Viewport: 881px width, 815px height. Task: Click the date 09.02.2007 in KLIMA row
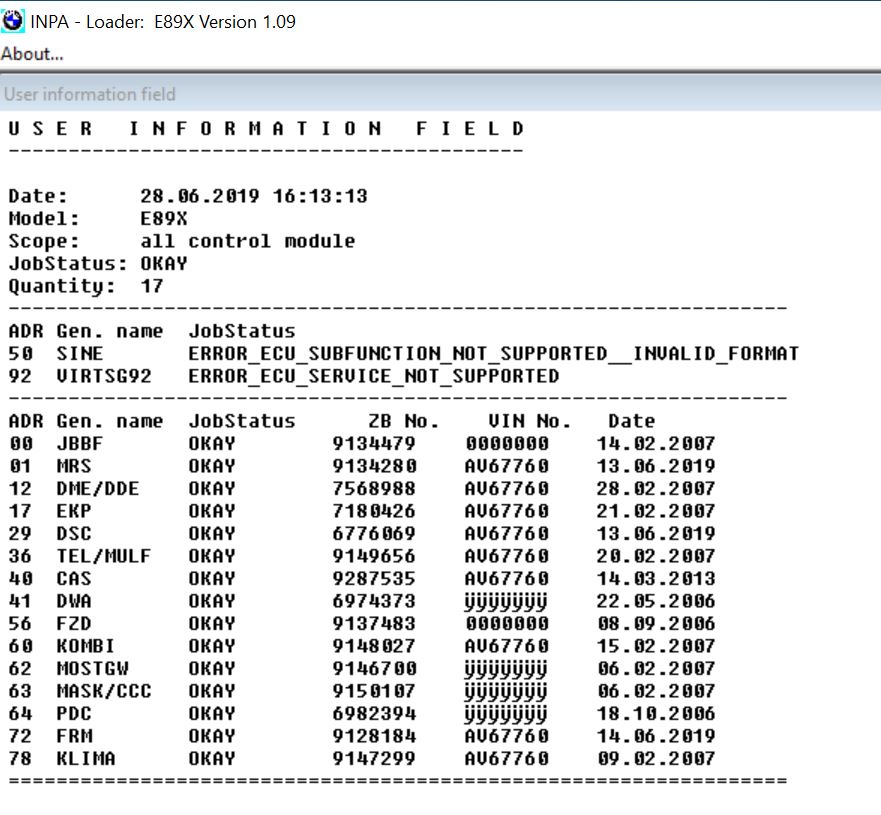click(656, 758)
